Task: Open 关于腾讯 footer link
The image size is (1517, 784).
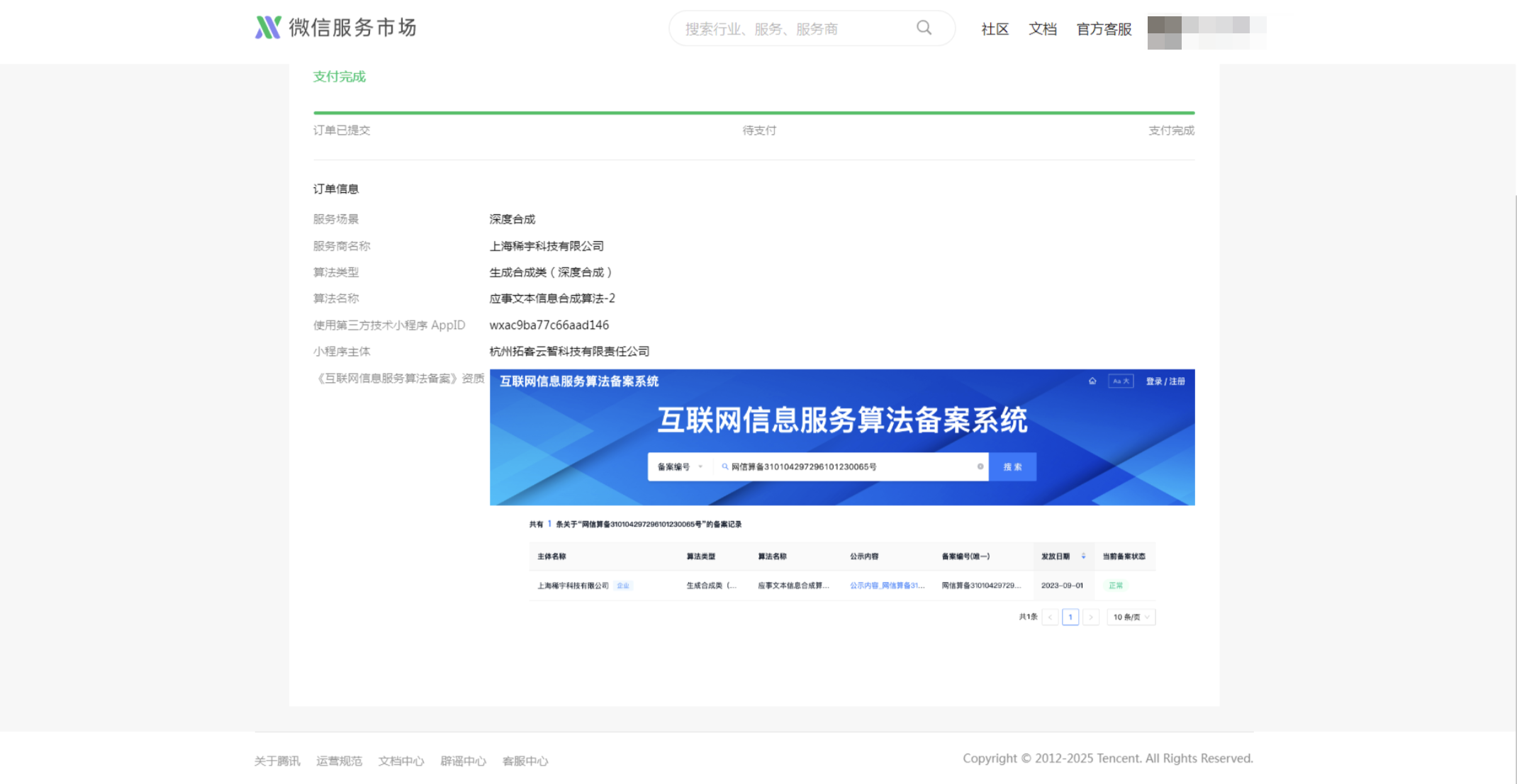Action: (x=277, y=761)
